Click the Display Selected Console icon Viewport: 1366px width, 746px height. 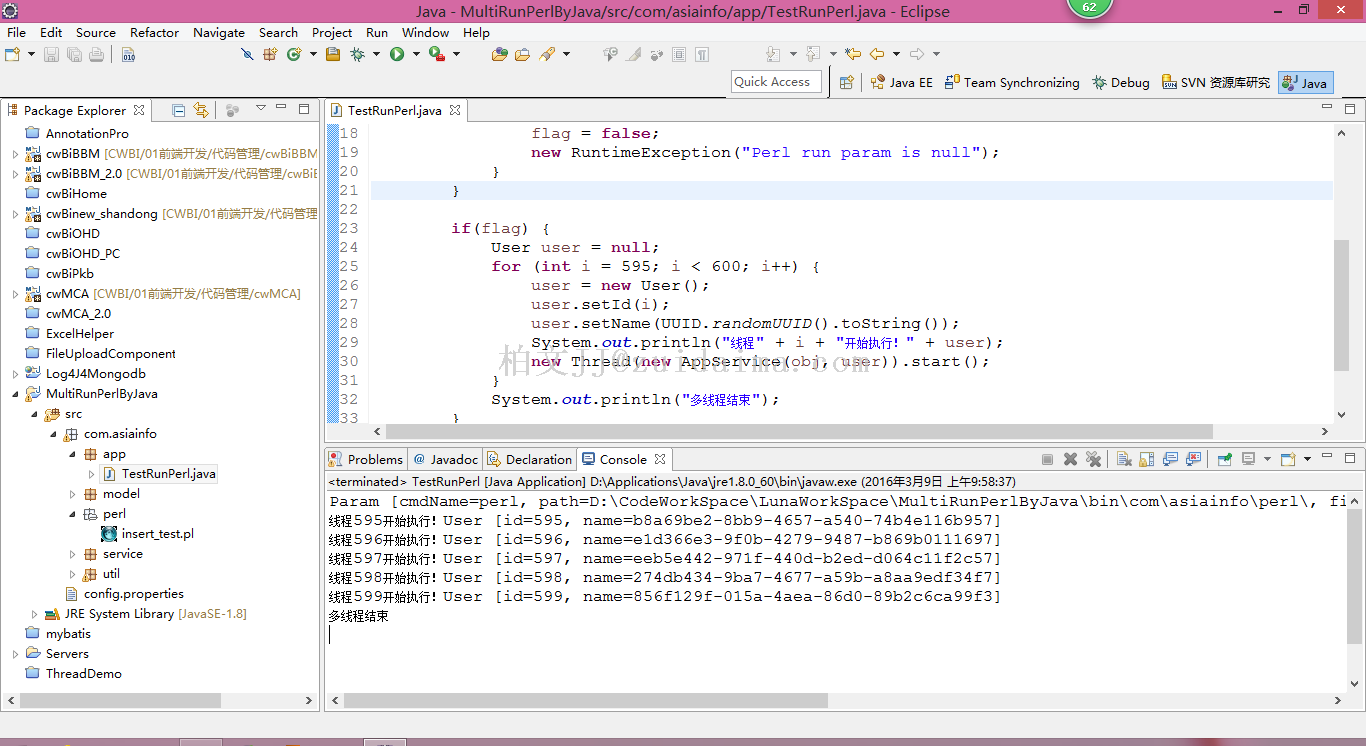point(1248,459)
